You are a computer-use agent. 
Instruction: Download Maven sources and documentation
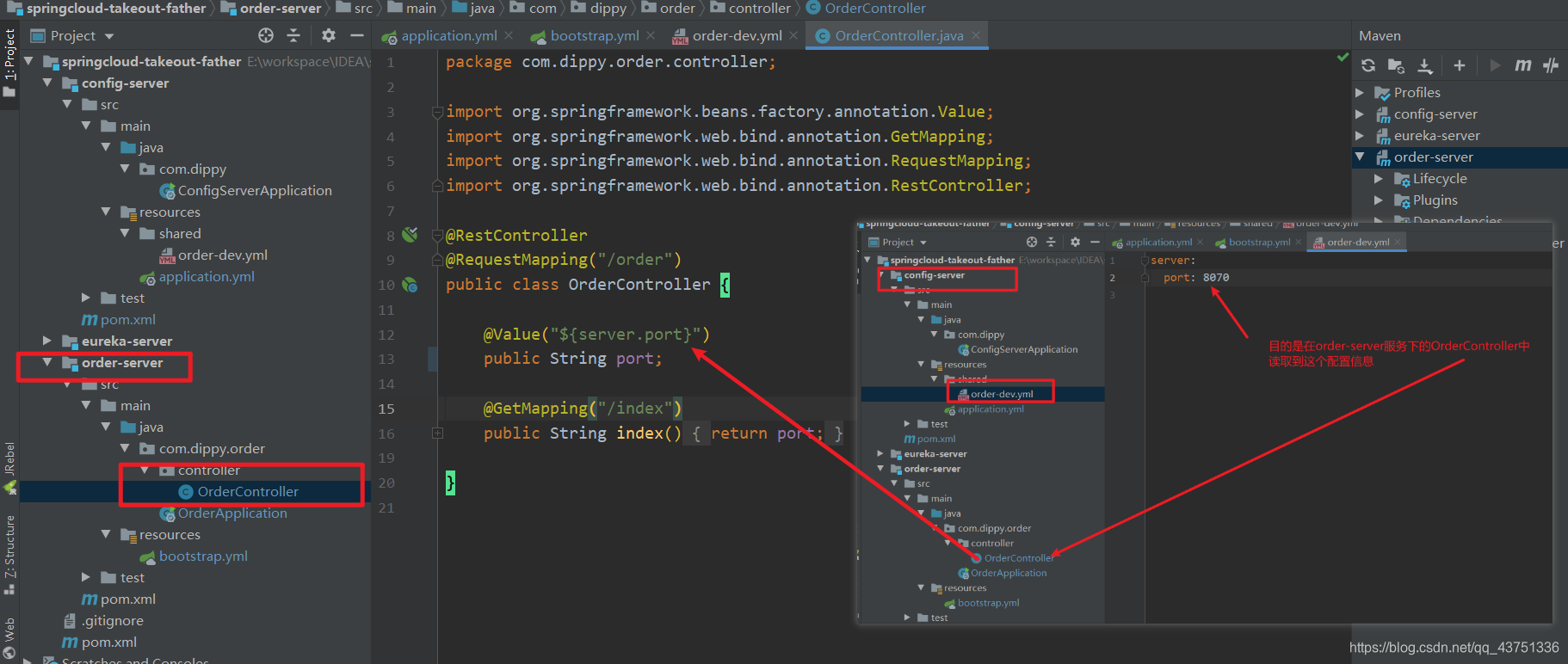pyautogui.click(x=1425, y=65)
